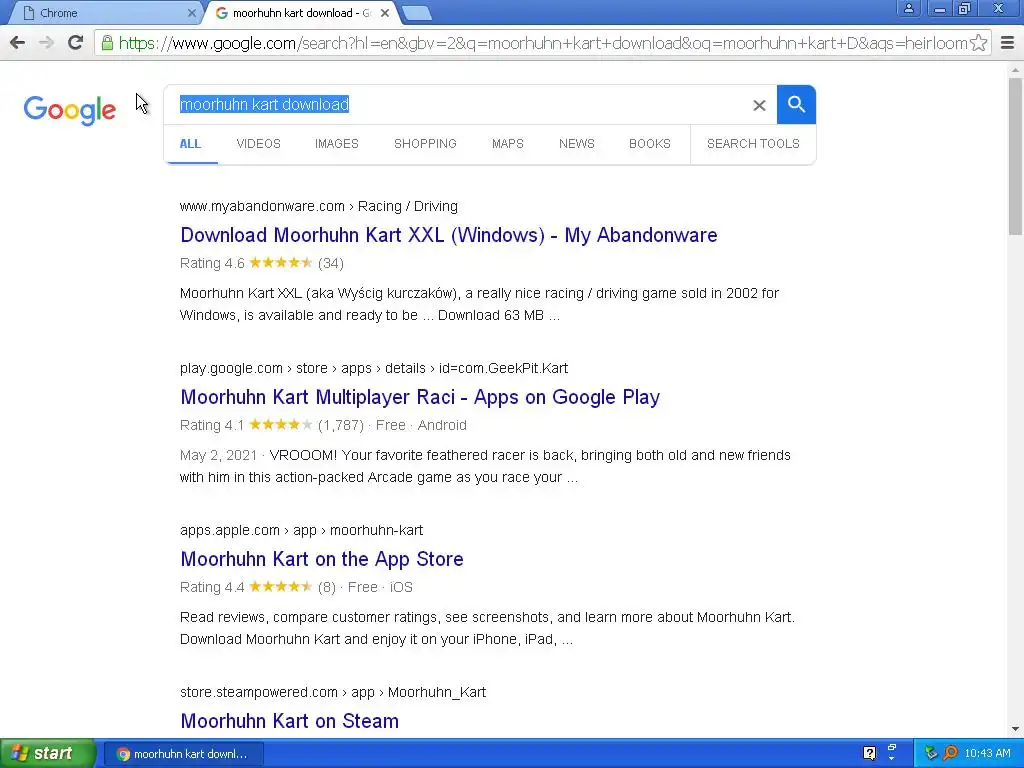1024x768 pixels.
Task: Click the orange magnifier tray icon
Action: click(950, 753)
